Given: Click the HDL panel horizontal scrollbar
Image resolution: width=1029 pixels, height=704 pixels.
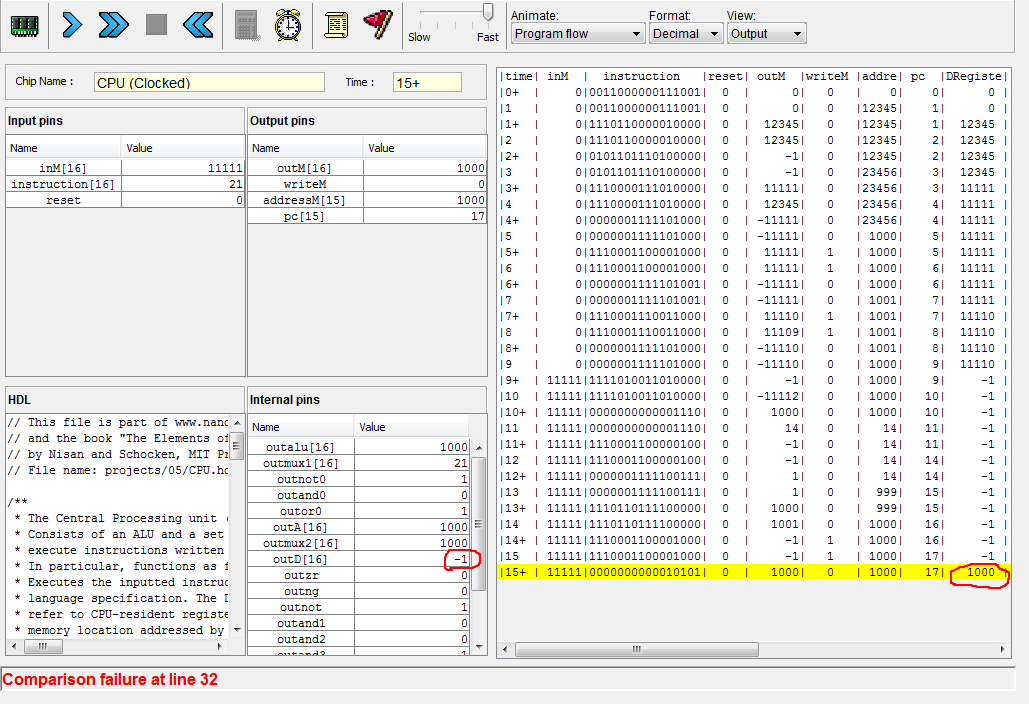Looking at the screenshot, I should tap(124, 647).
